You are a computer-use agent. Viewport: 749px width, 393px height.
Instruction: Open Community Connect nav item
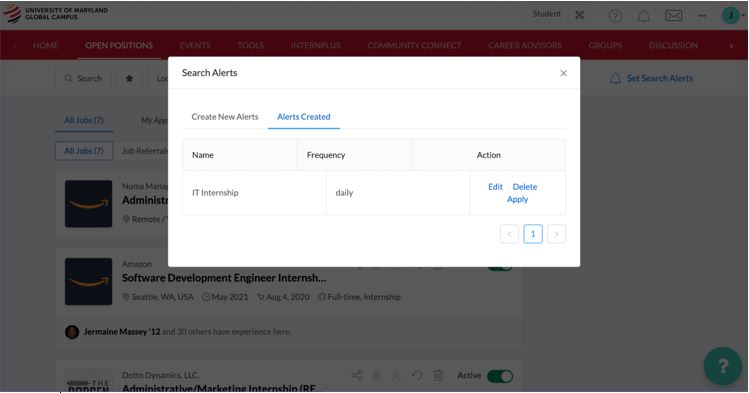click(x=414, y=45)
